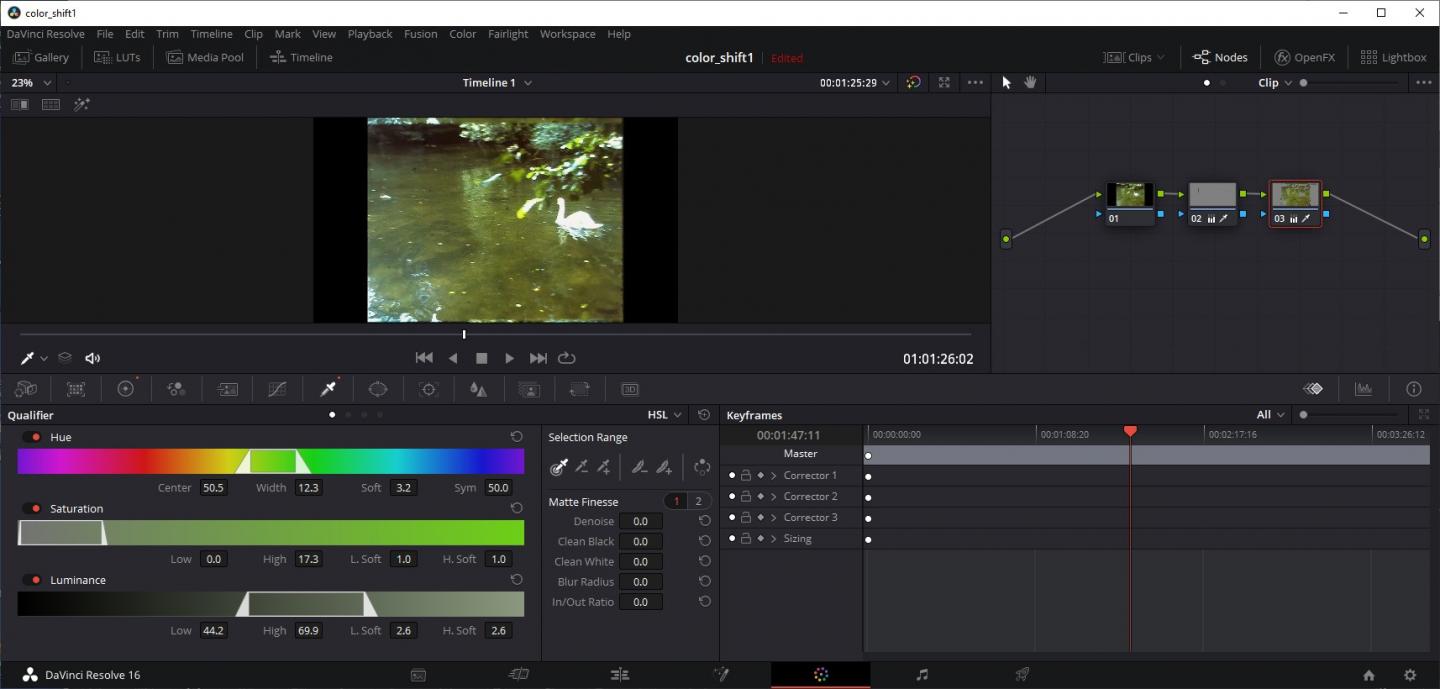Open the Timeline 1 name dropdown
Screen dimensions: 1440x689
[x=497, y=83]
